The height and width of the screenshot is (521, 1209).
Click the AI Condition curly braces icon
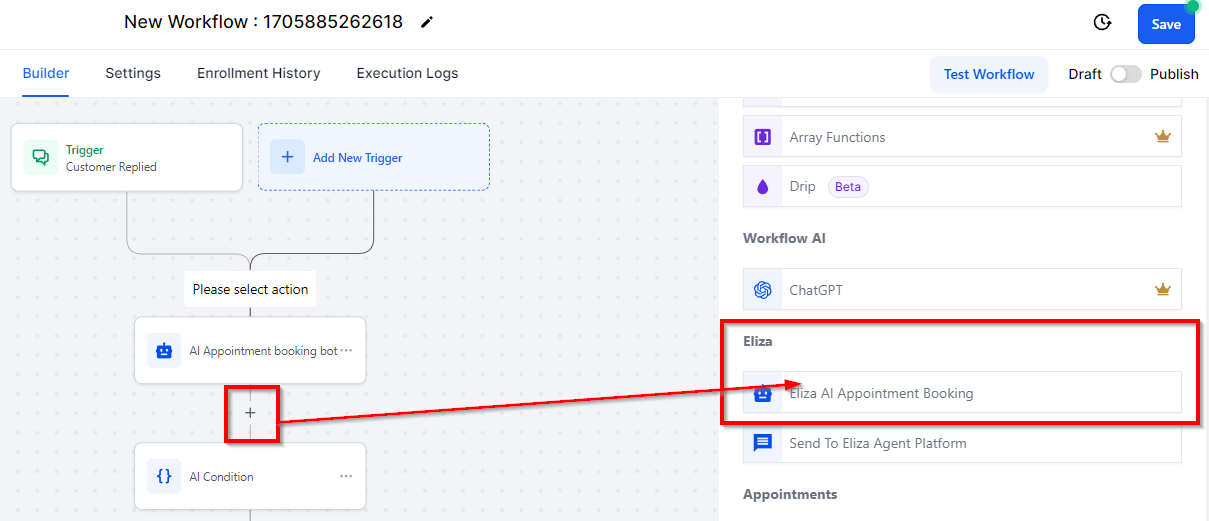click(x=164, y=477)
